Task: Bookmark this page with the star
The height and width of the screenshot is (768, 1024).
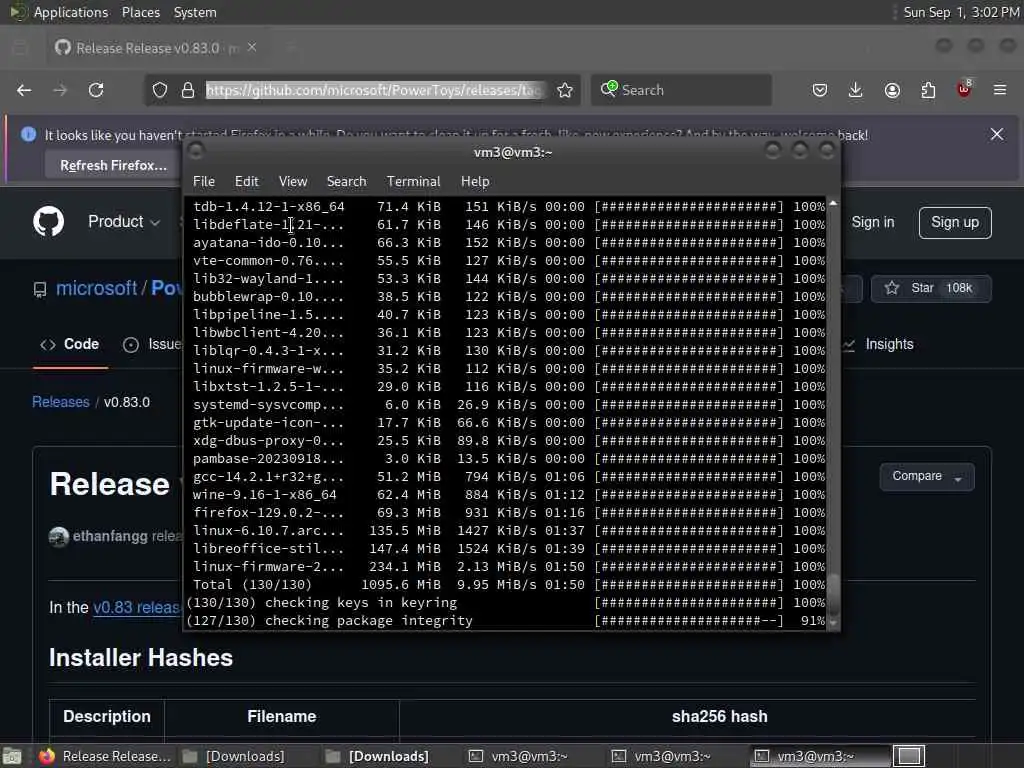Action: coord(565,90)
